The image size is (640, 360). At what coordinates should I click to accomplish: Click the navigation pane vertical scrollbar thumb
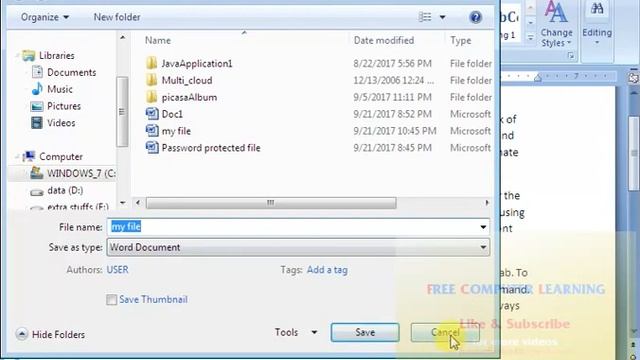click(122, 111)
